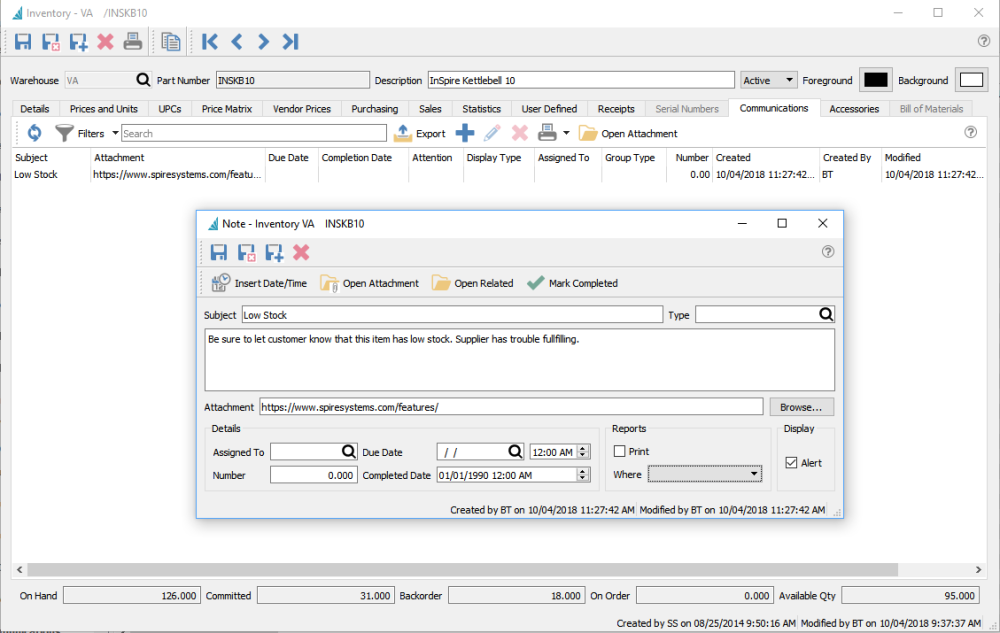
Task: Click the Subject field containing Low Stock
Action: pyautogui.click(x=452, y=315)
